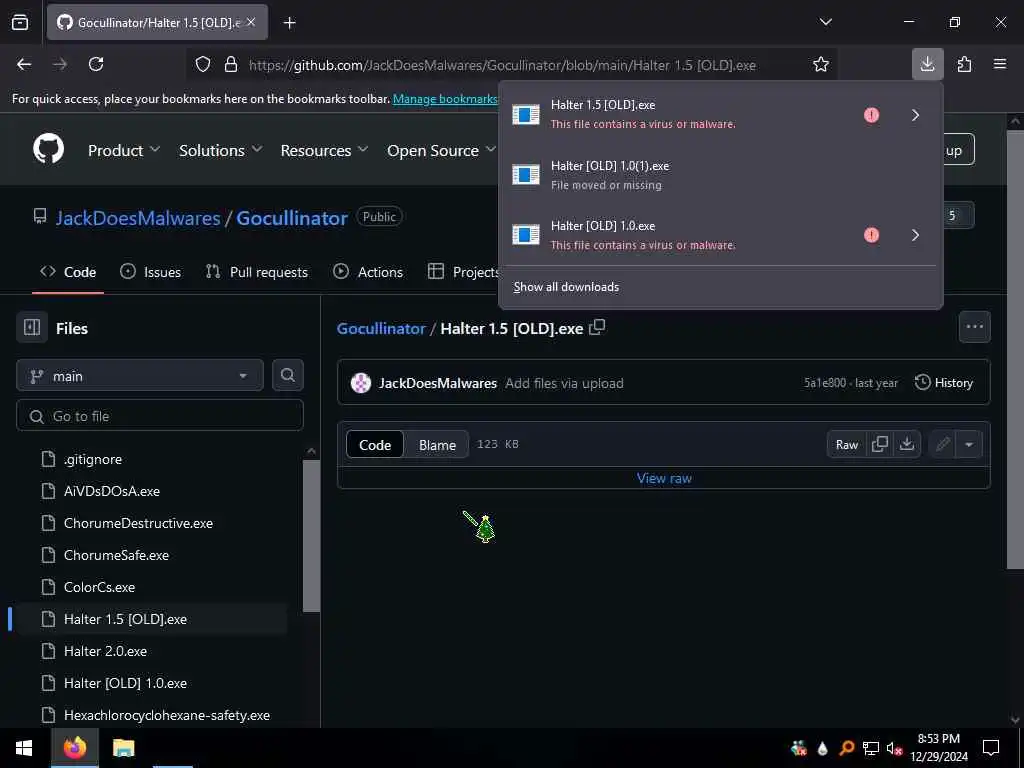Screen dimensions: 1024x768
Task: Open the Firefox extensions puzzle icon
Action: pyautogui.click(x=964, y=64)
